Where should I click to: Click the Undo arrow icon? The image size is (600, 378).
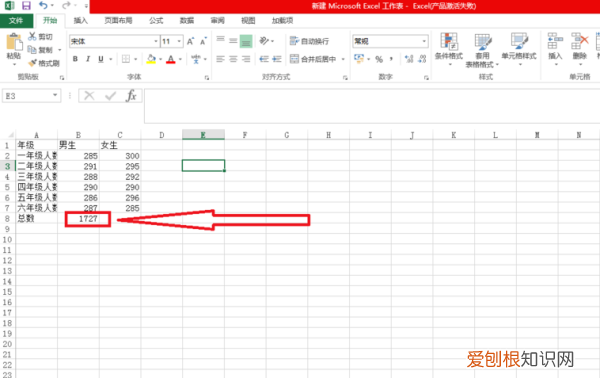tap(43, 6)
